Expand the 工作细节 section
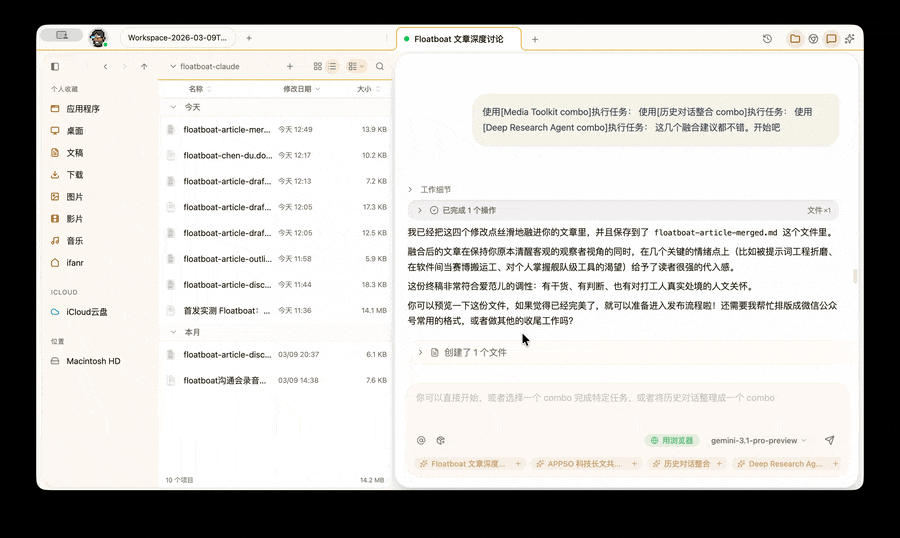 430,189
